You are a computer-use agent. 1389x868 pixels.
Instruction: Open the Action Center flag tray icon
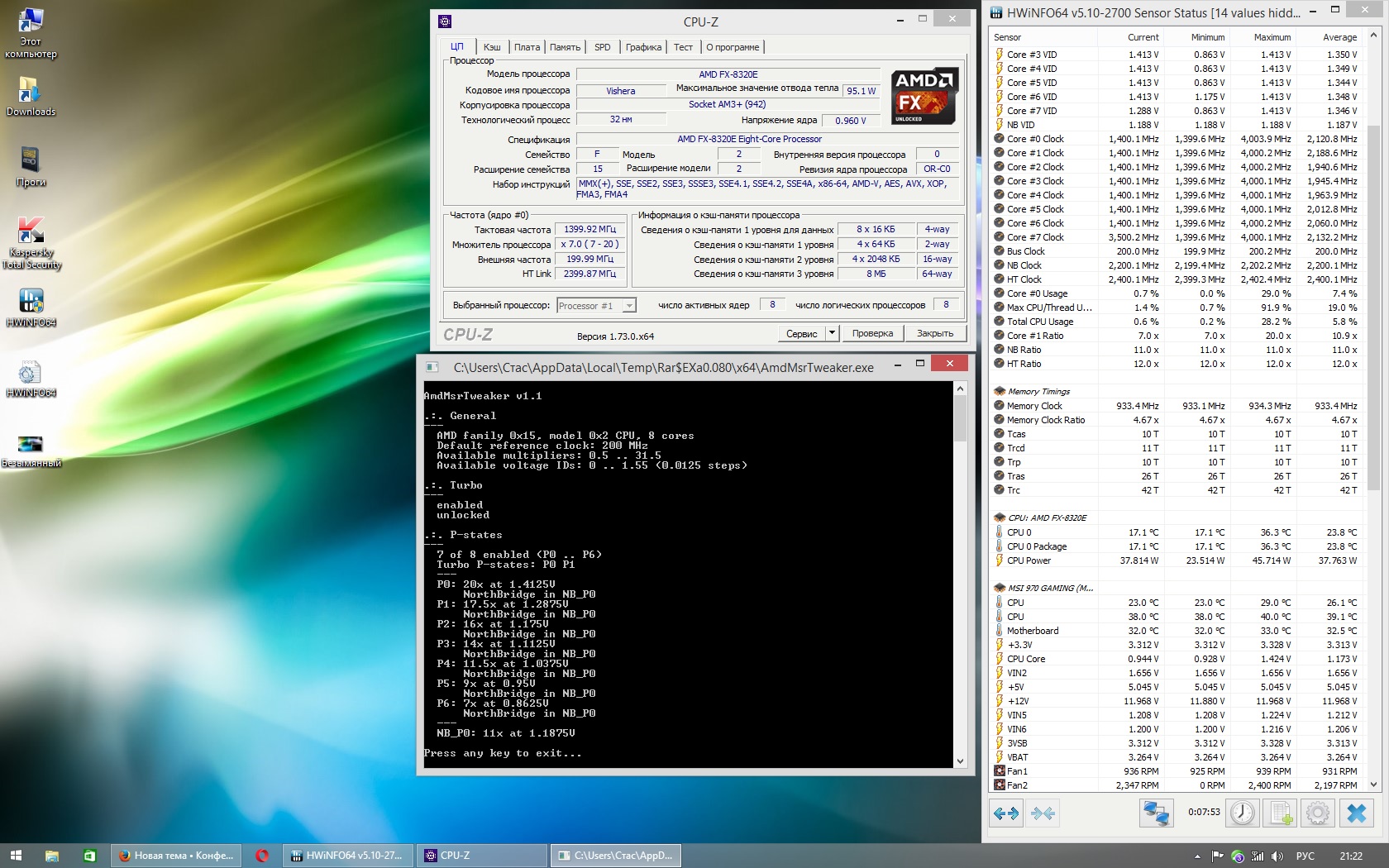pyautogui.click(x=1217, y=856)
